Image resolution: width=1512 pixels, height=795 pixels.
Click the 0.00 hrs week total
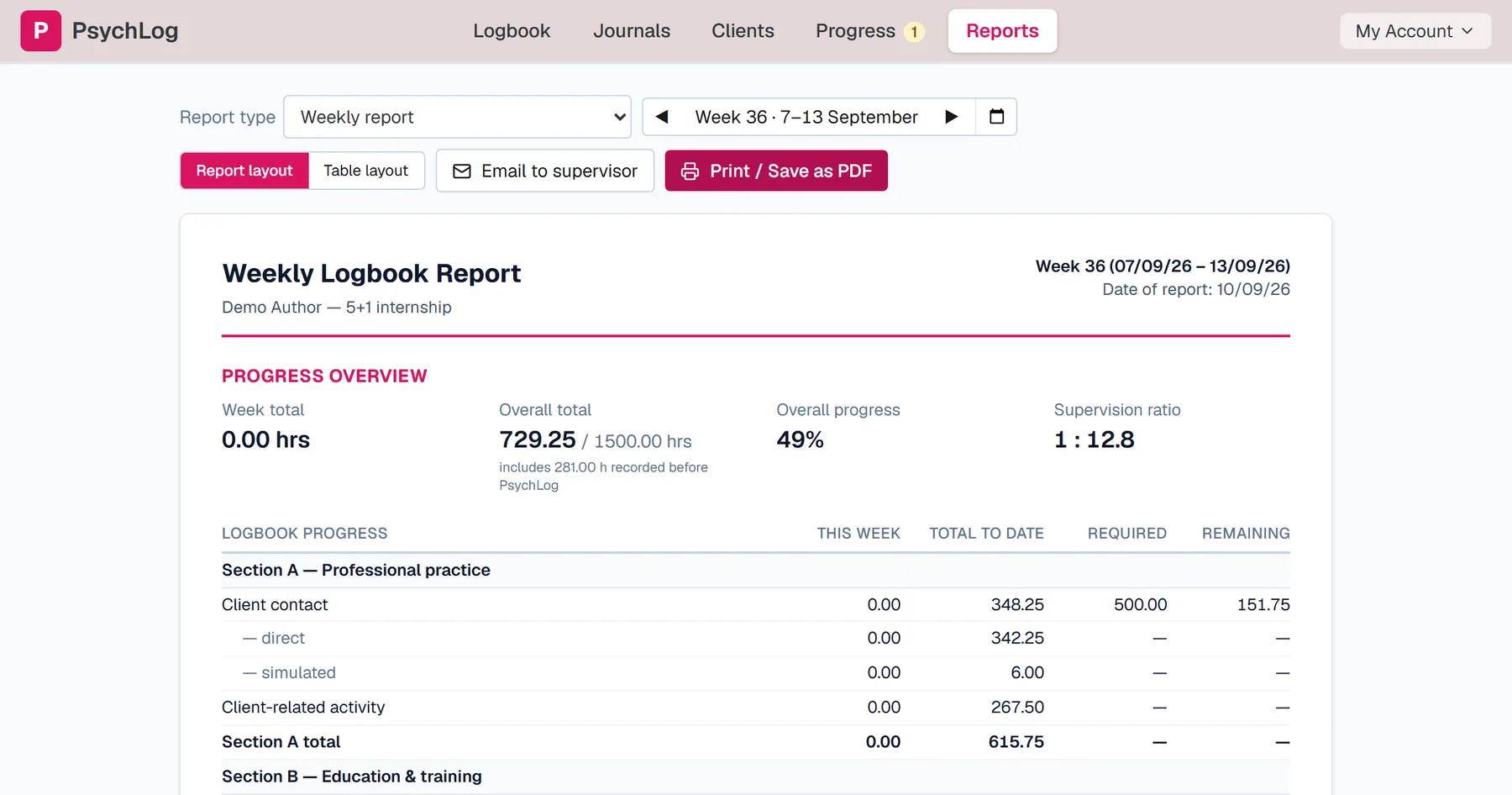pyautogui.click(x=265, y=440)
